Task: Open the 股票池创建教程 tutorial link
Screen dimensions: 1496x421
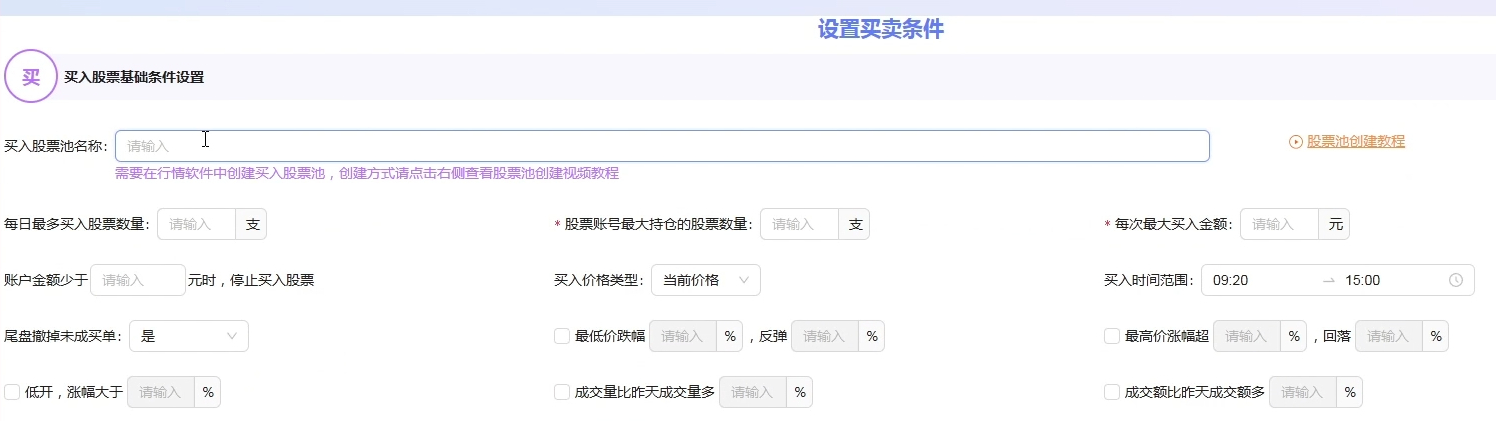Action: click(x=1356, y=142)
